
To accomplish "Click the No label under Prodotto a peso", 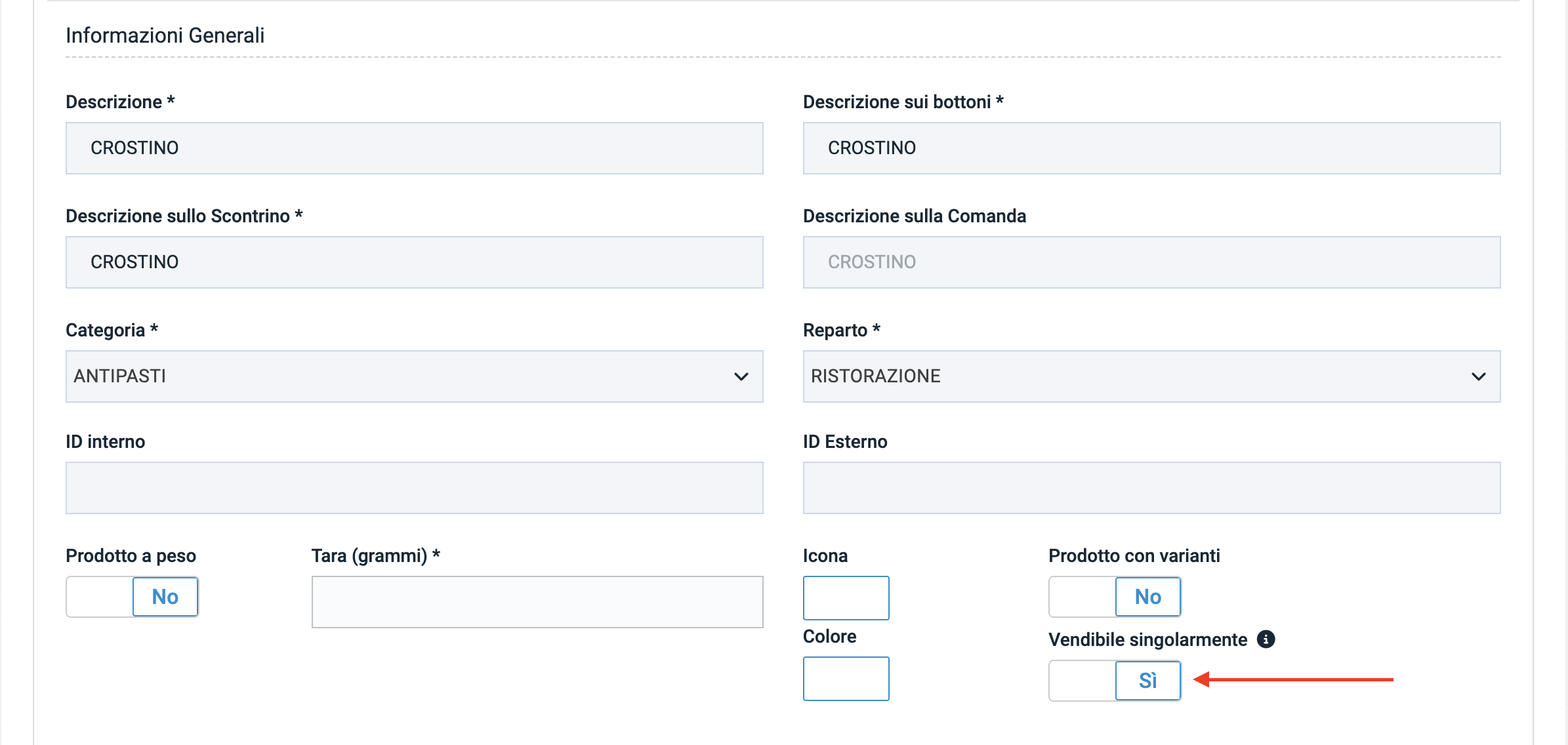I will click(165, 597).
